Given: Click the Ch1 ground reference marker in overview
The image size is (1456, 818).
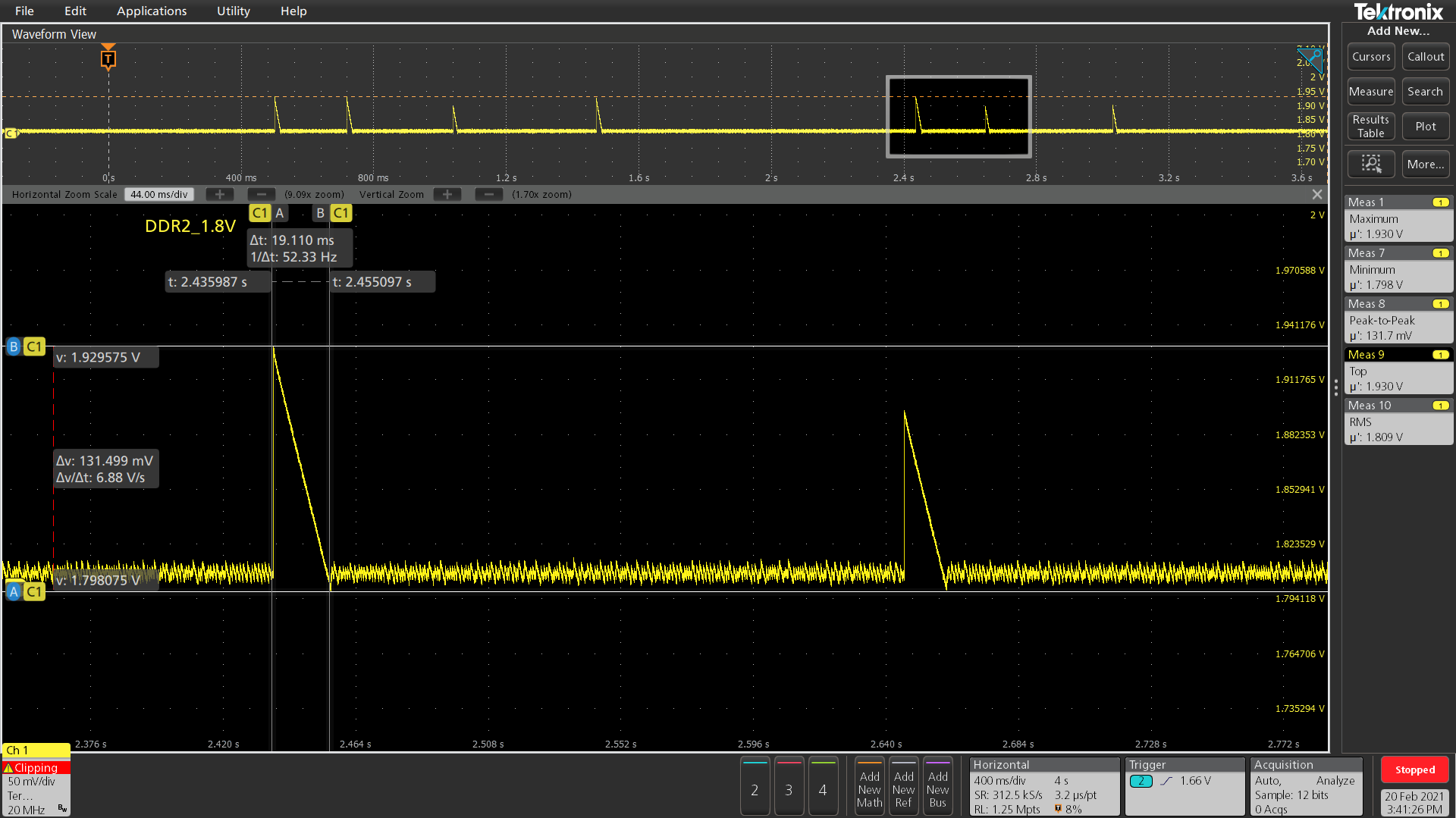Looking at the screenshot, I should click(11, 133).
